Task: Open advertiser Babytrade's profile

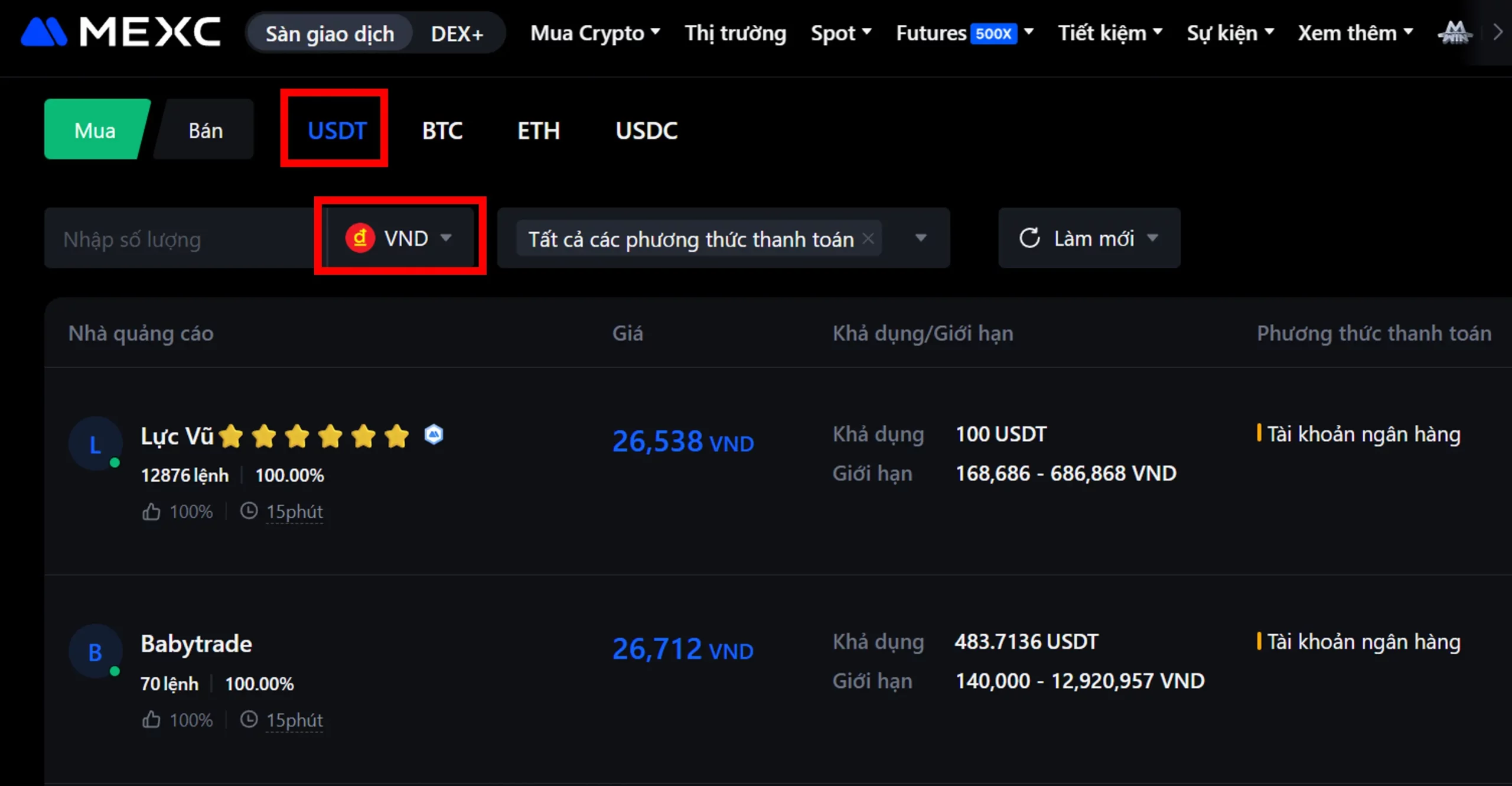Action: [196, 644]
